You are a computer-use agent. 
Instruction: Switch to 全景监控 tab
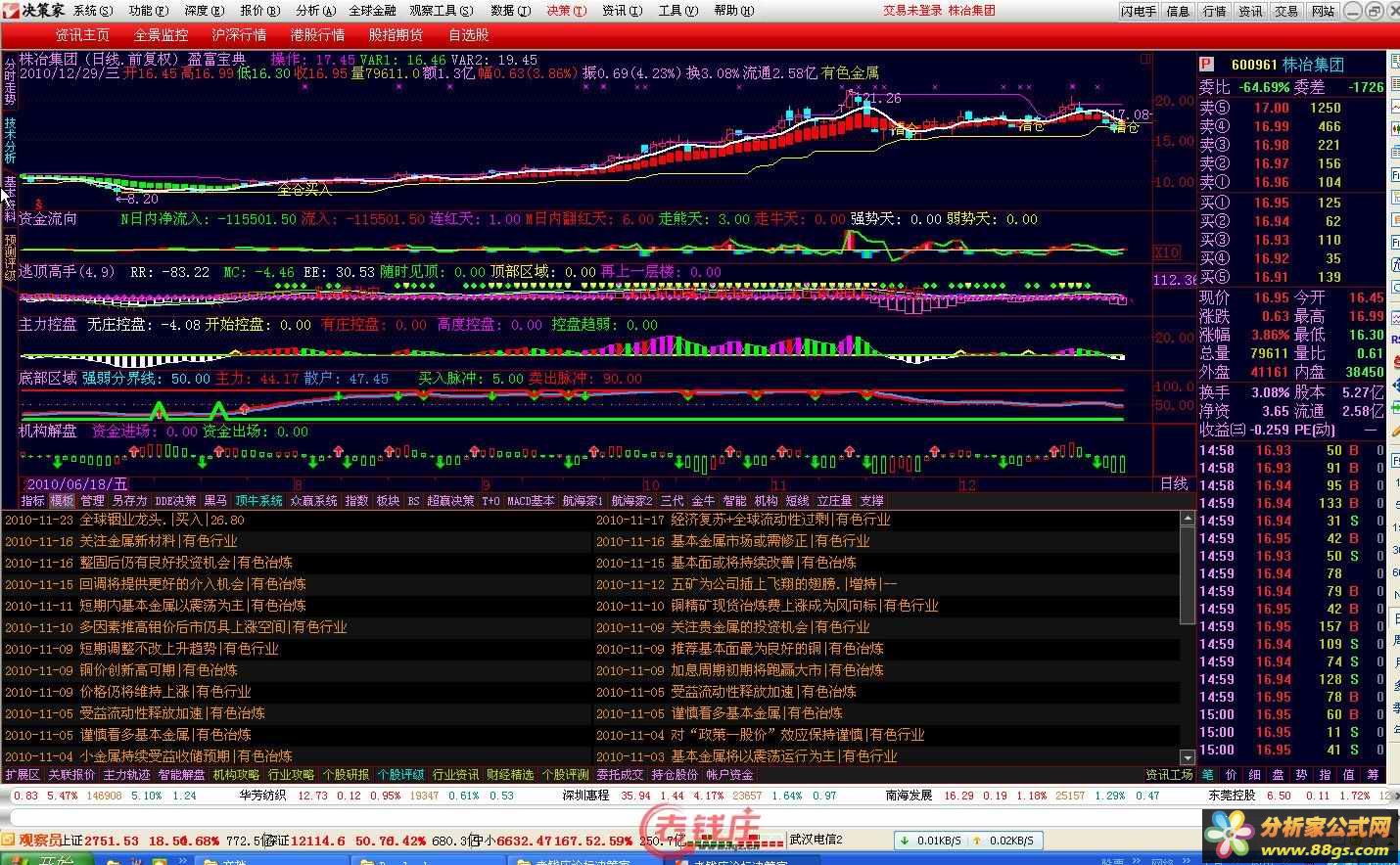coord(162,35)
